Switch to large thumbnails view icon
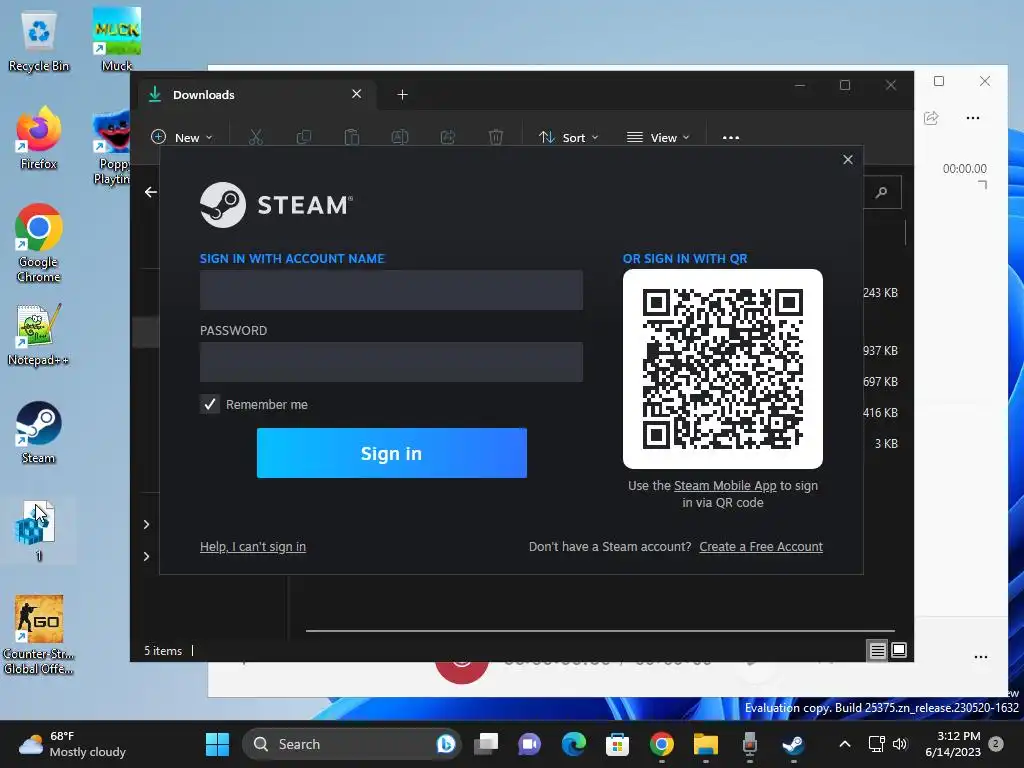 (899, 650)
